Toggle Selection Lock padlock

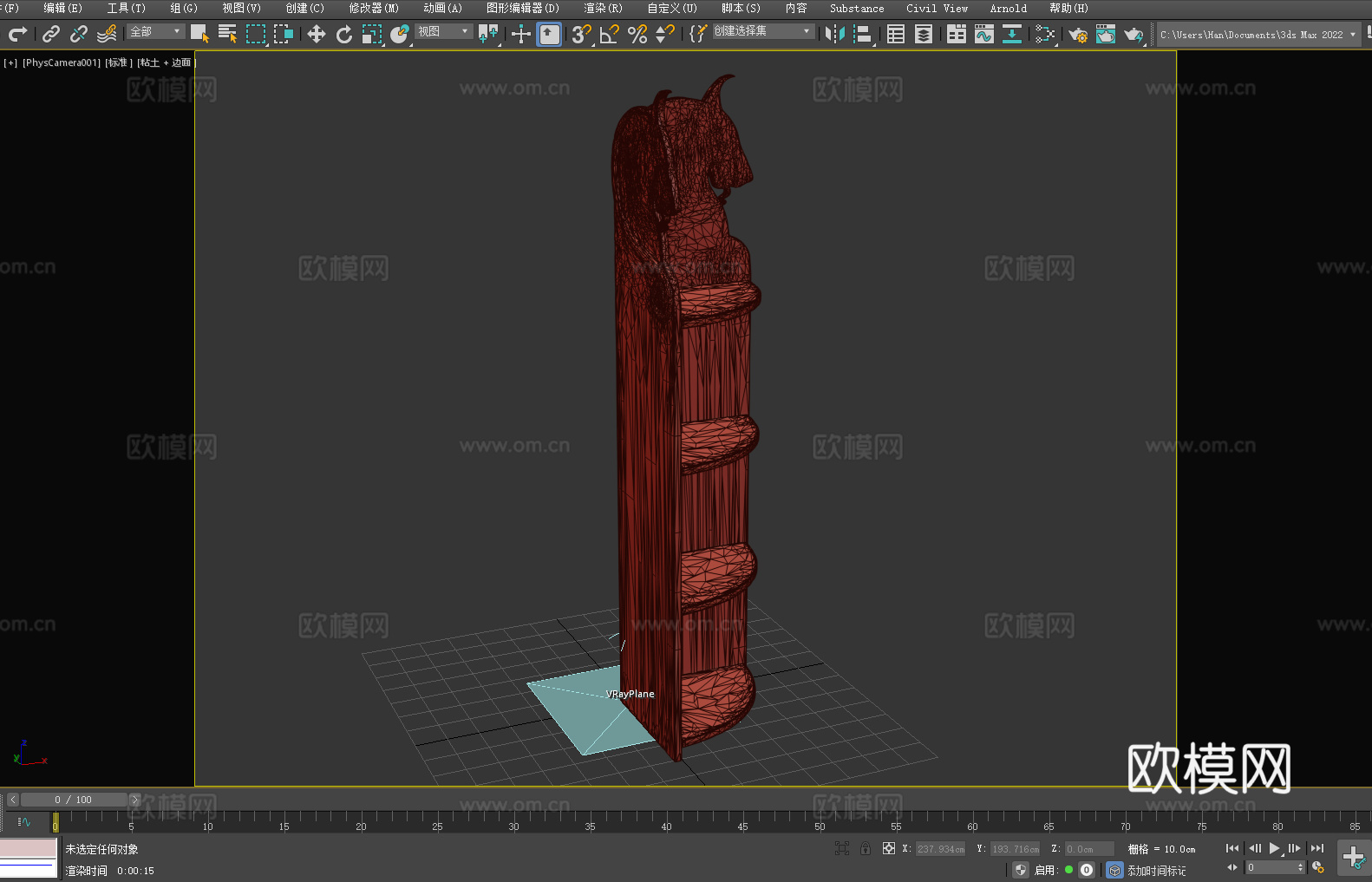pyautogui.click(x=866, y=848)
